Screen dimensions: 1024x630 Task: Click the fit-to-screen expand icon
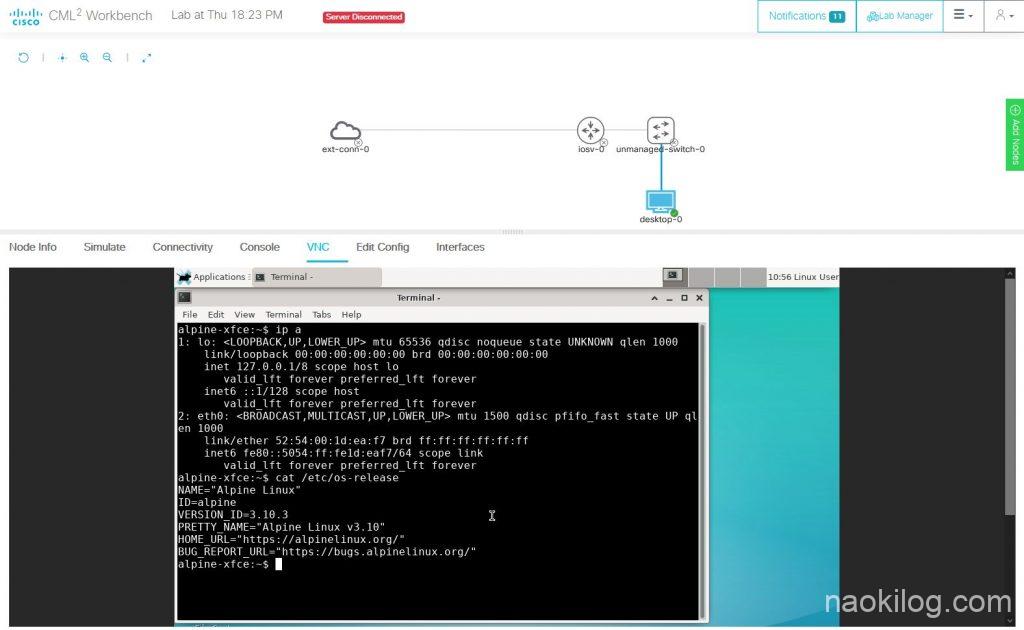point(146,57)
